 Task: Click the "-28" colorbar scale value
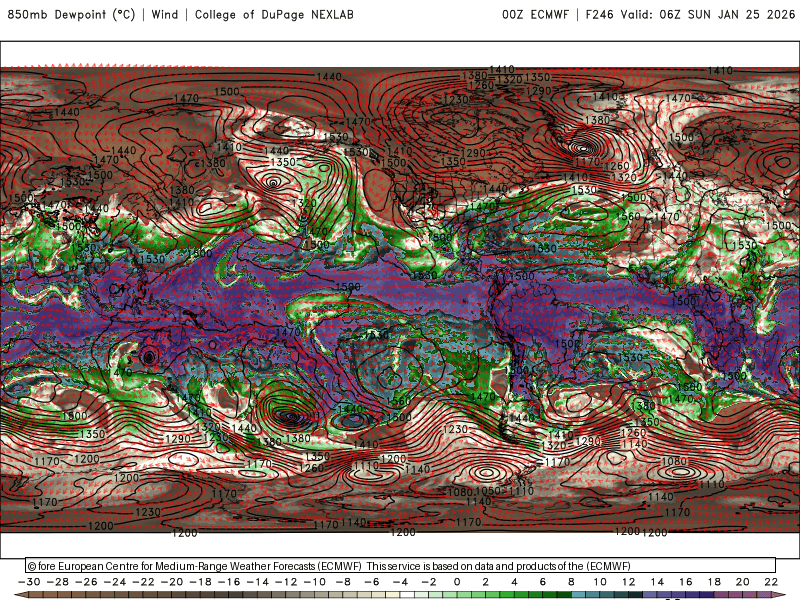(x=58, y=582)
